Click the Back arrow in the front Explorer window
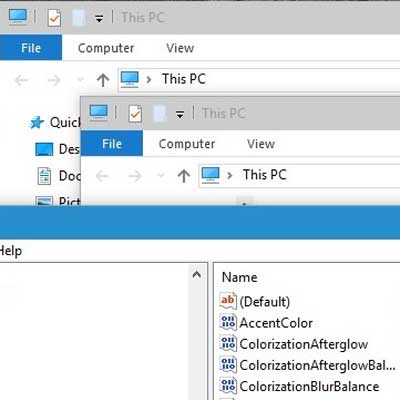 (102, 176)
